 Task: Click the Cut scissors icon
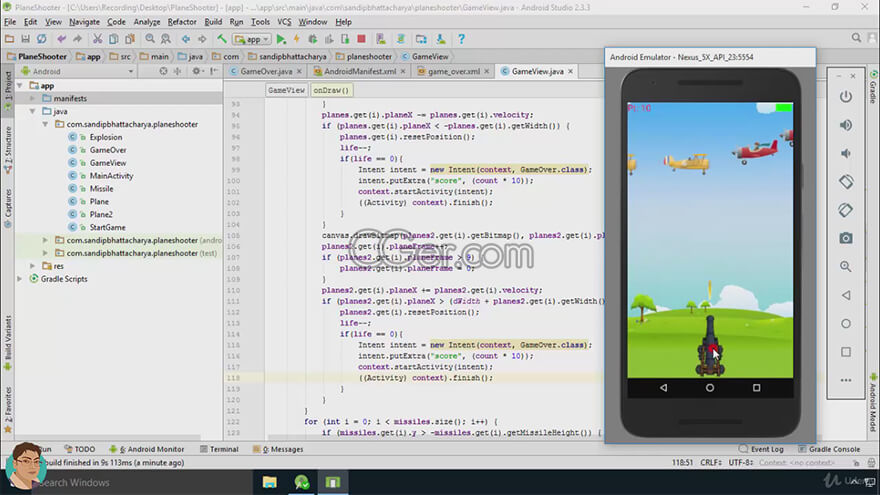click(x=98, y=39)
